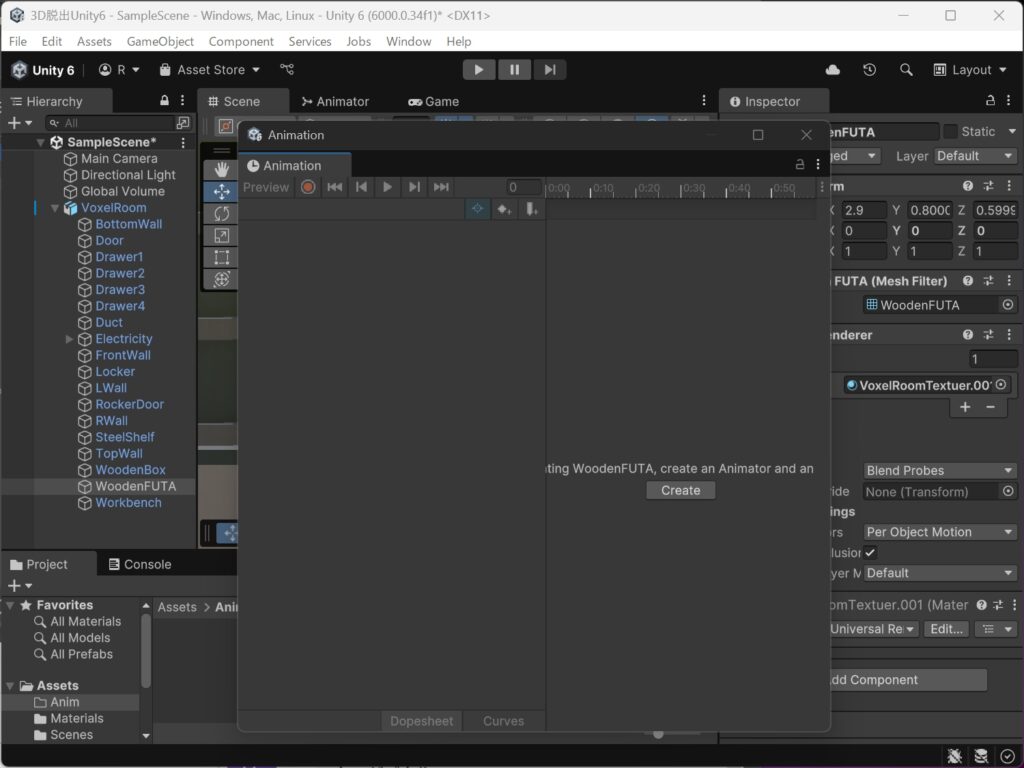Viewport: 1024px width, 768px height.
Task: Open the Undo History icon
Action: tap(869, 70)
